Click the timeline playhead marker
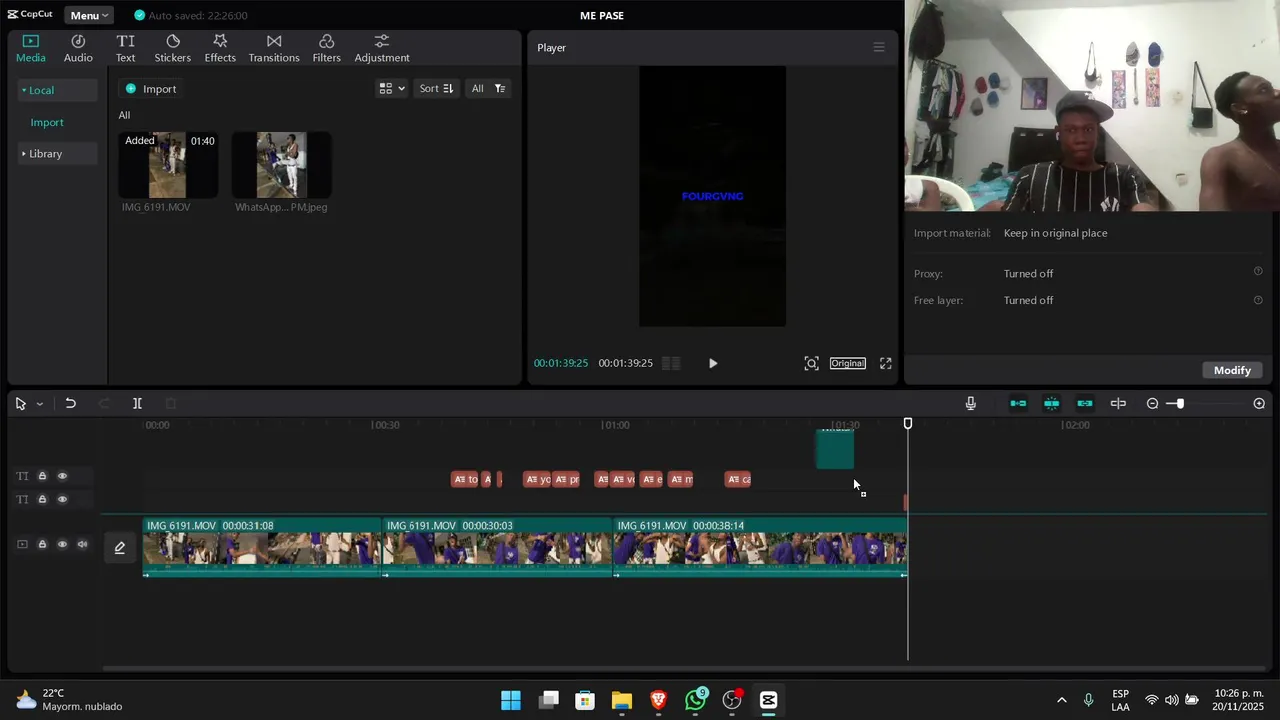Viewport: 1280px width, 720px height. [908, 424]
